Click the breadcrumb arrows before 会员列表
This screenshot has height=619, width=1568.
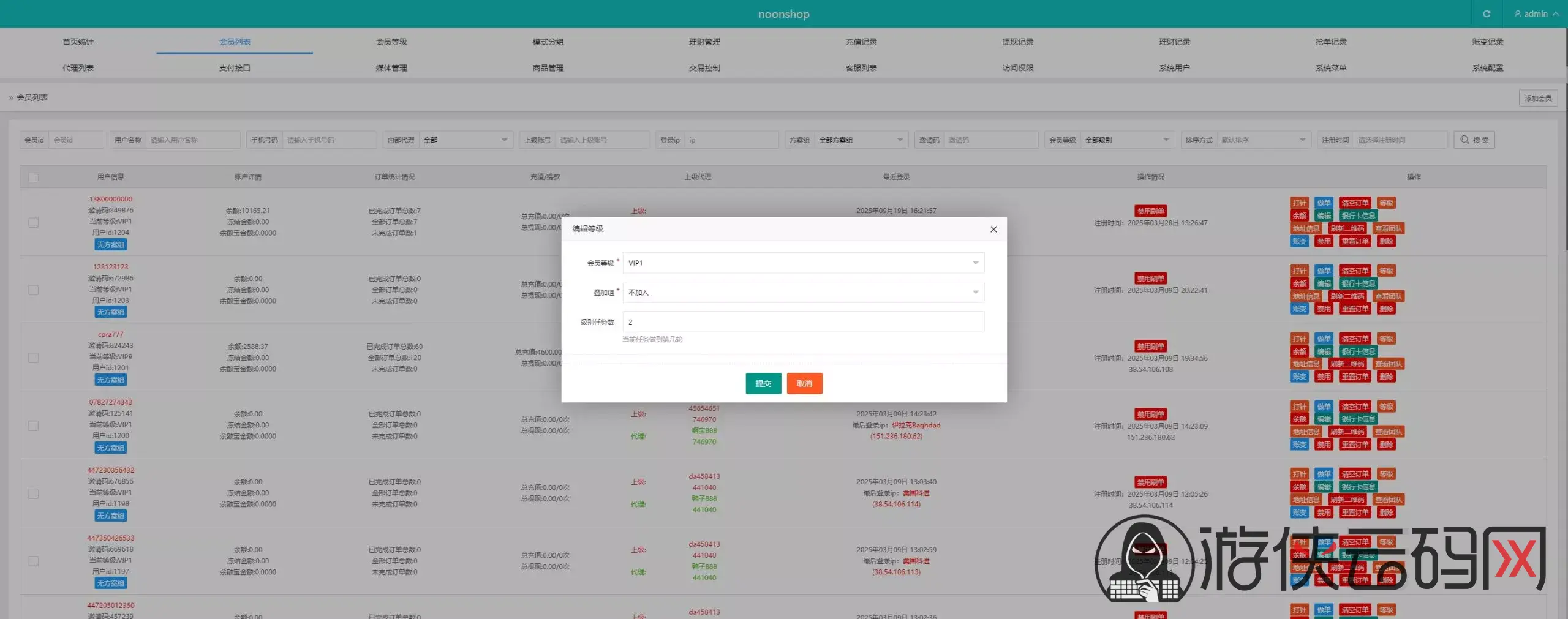(x=11, y=98)
